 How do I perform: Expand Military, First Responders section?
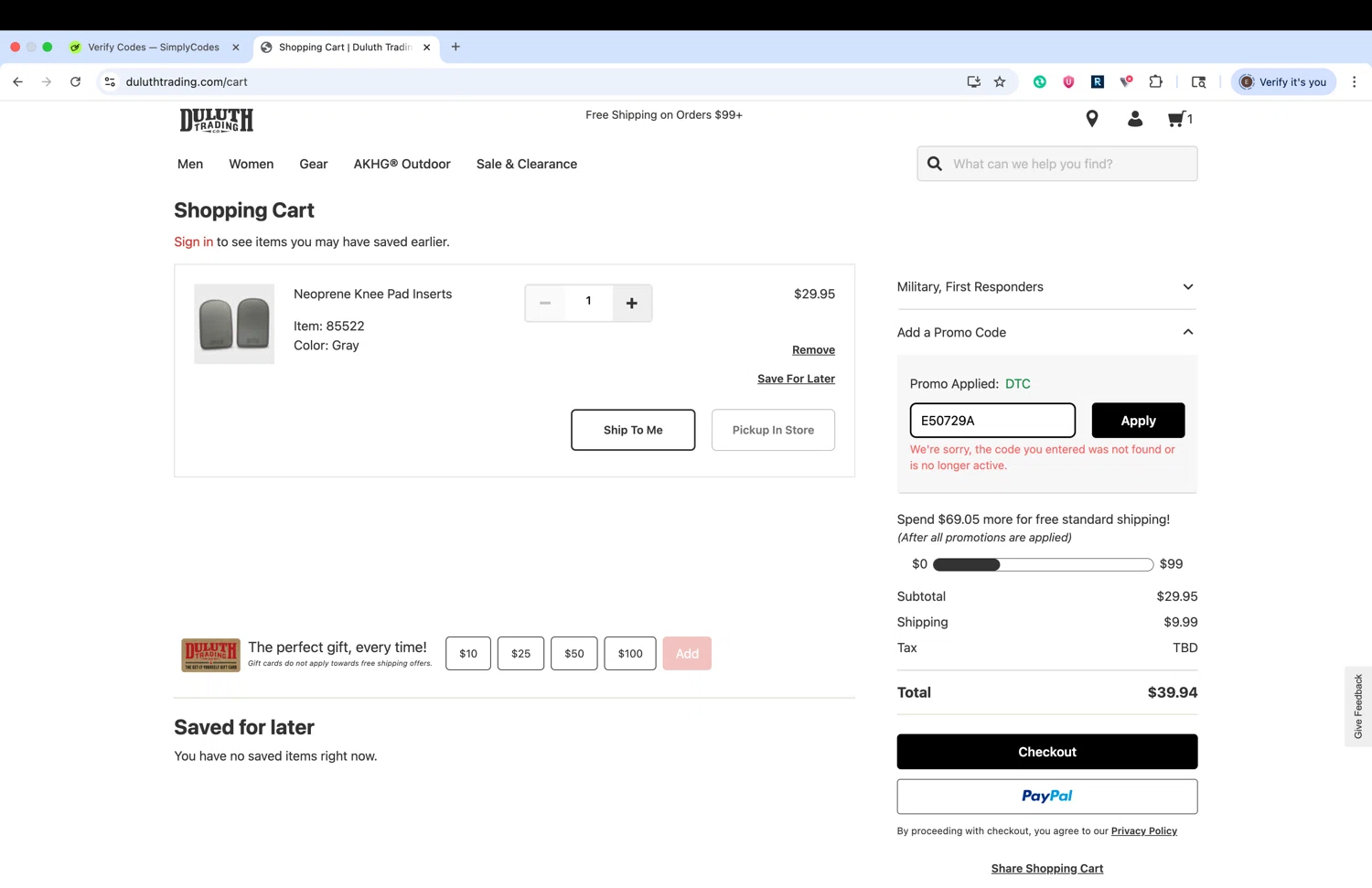click(x=1047, y=287)
